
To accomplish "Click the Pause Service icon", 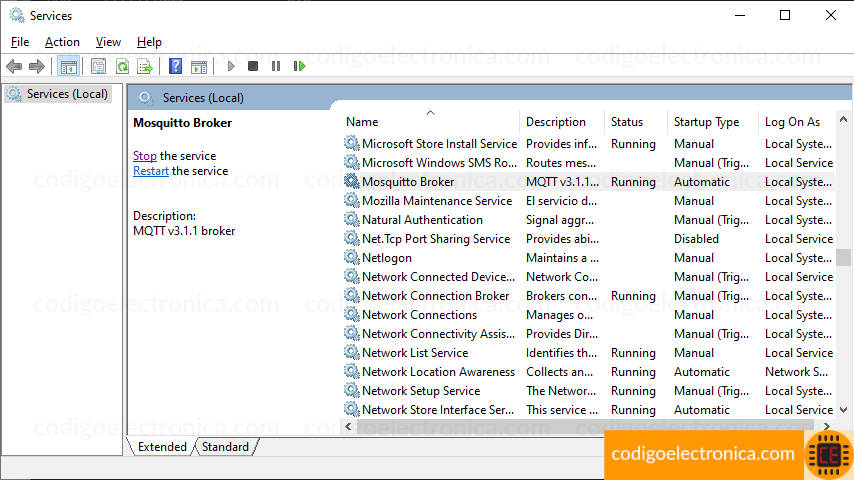I will tap(276, 66).
